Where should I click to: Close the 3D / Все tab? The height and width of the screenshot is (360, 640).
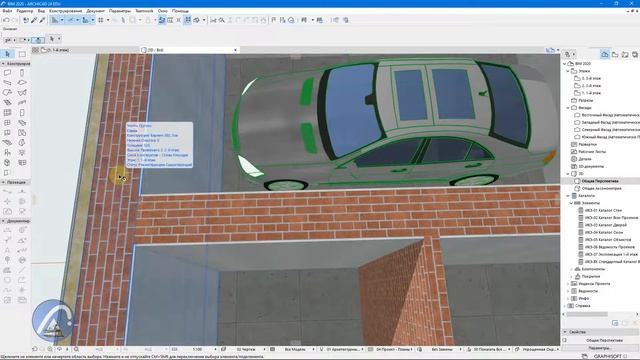tap(235, 50)
